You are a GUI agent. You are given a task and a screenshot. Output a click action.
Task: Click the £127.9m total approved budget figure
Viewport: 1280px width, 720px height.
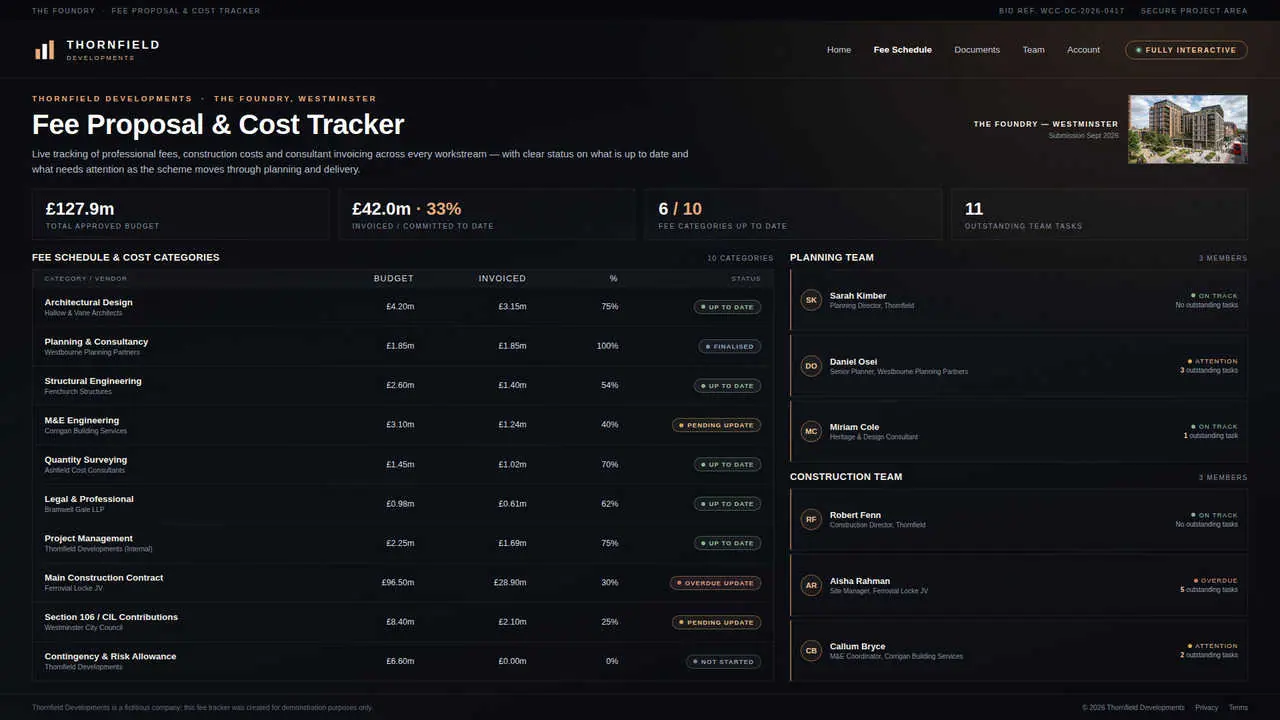pos(80,209)
